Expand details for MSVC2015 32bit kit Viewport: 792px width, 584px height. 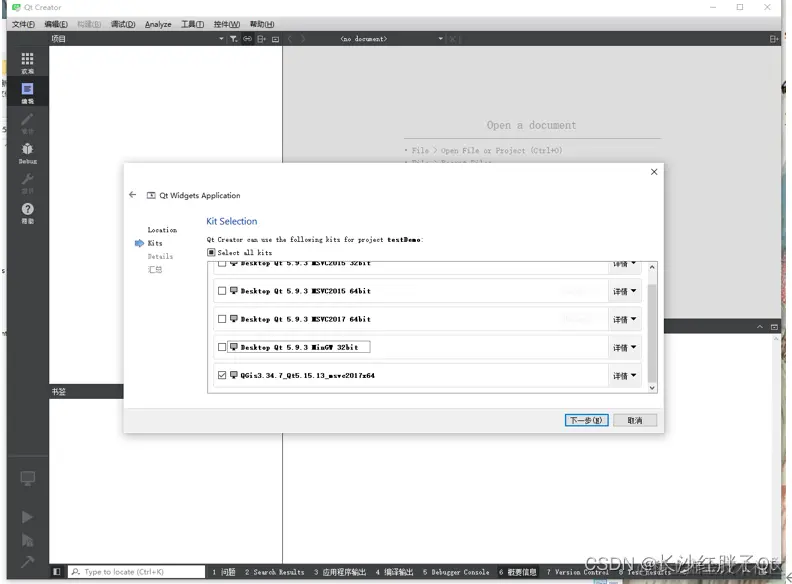(625, 264)
